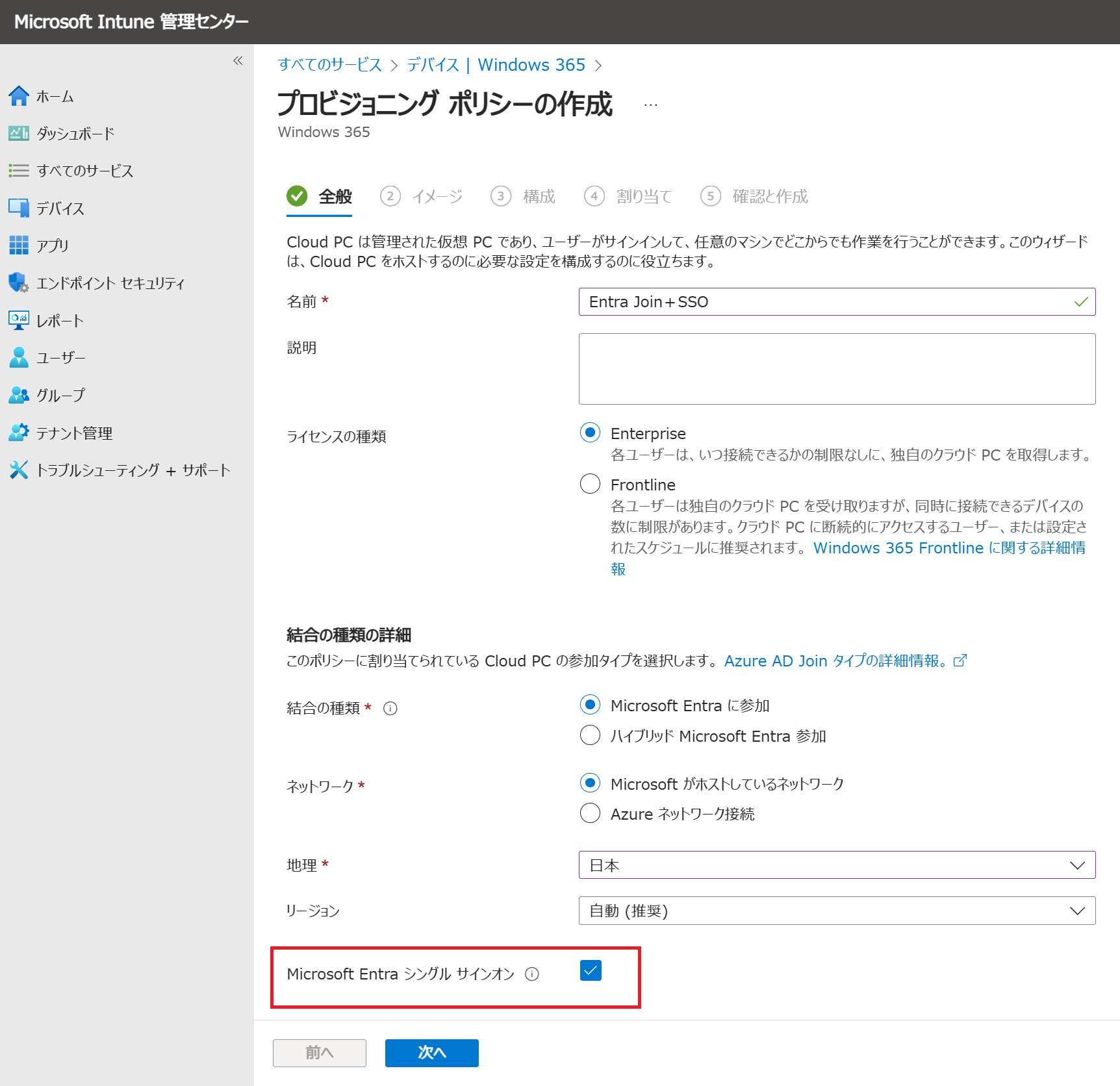Screen dimensions: 1120x1086
Task: Choose Microsoft Entra に参加 join type
Action: [x=590, y=705]
